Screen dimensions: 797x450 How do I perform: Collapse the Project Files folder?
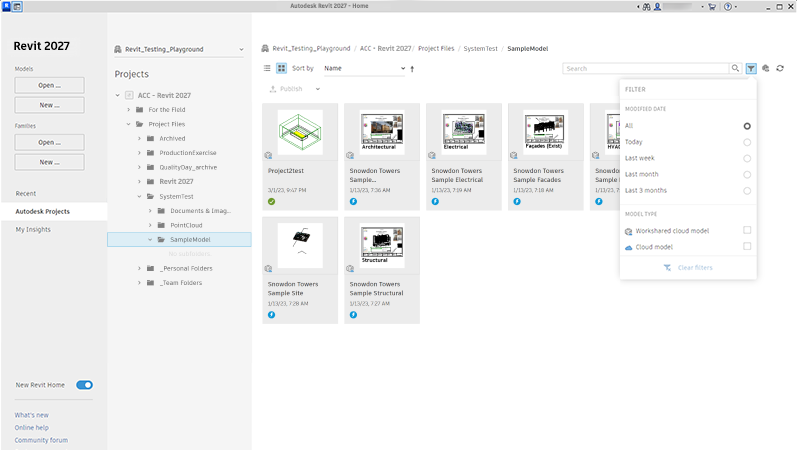tap(129, 124)
